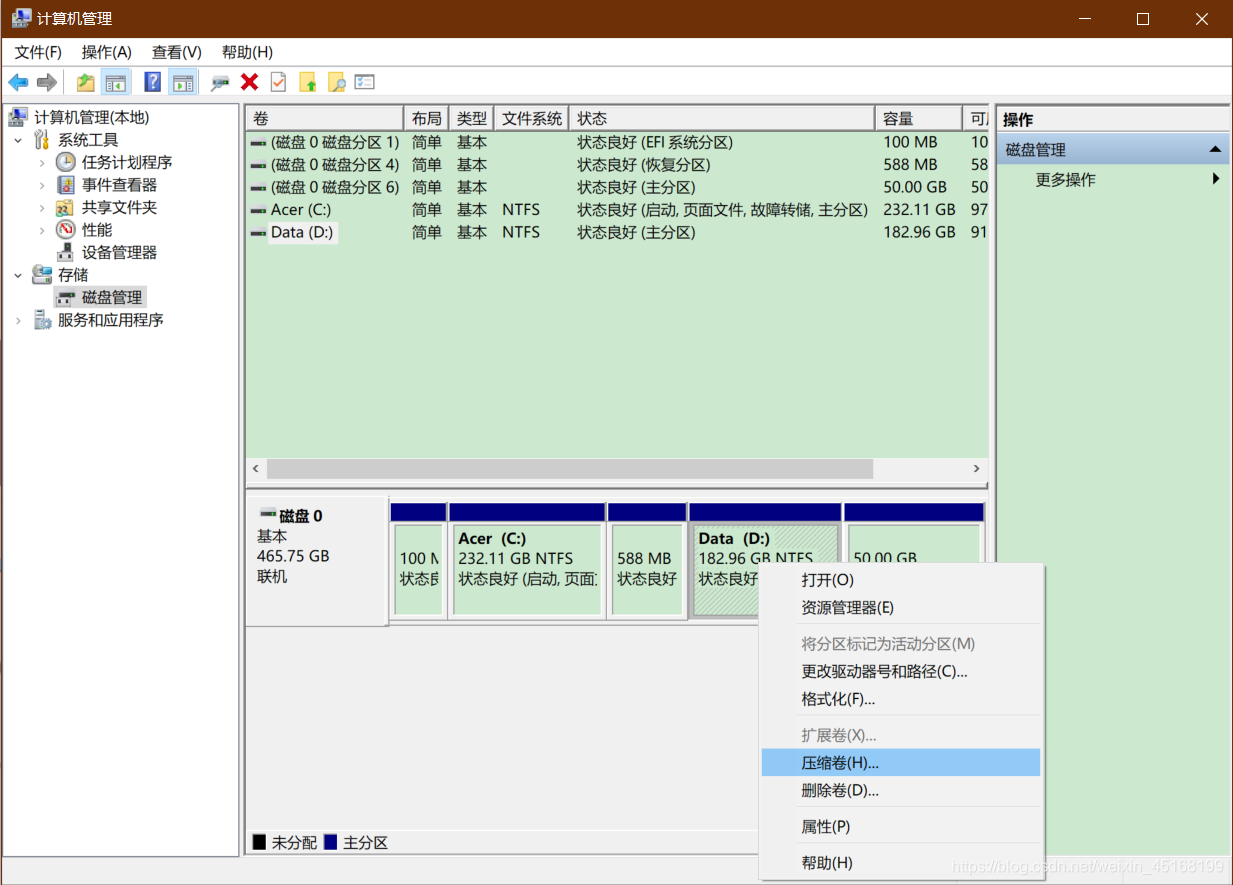Expand the 性能 node arrow
Screen dimensions: 1233x885
(x=42, y=230)
